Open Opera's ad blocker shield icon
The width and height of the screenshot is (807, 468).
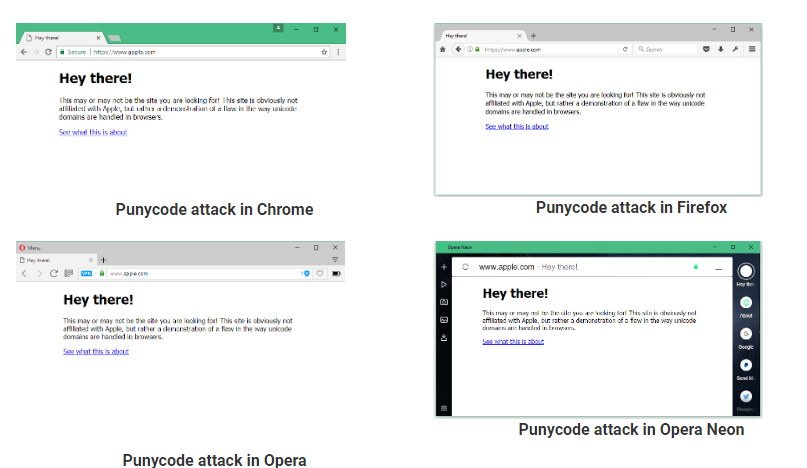pyautogui.click(x=306, y=273)
